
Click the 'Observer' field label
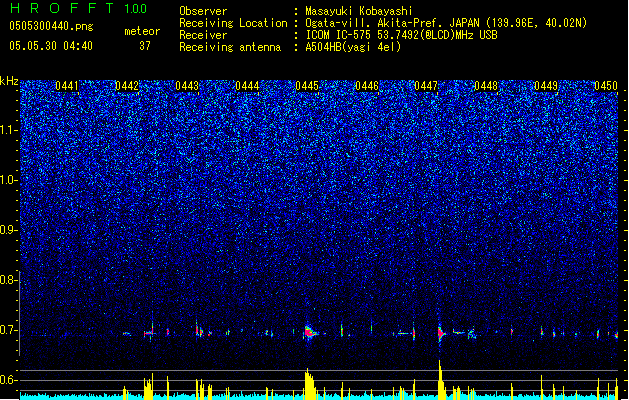203,11
